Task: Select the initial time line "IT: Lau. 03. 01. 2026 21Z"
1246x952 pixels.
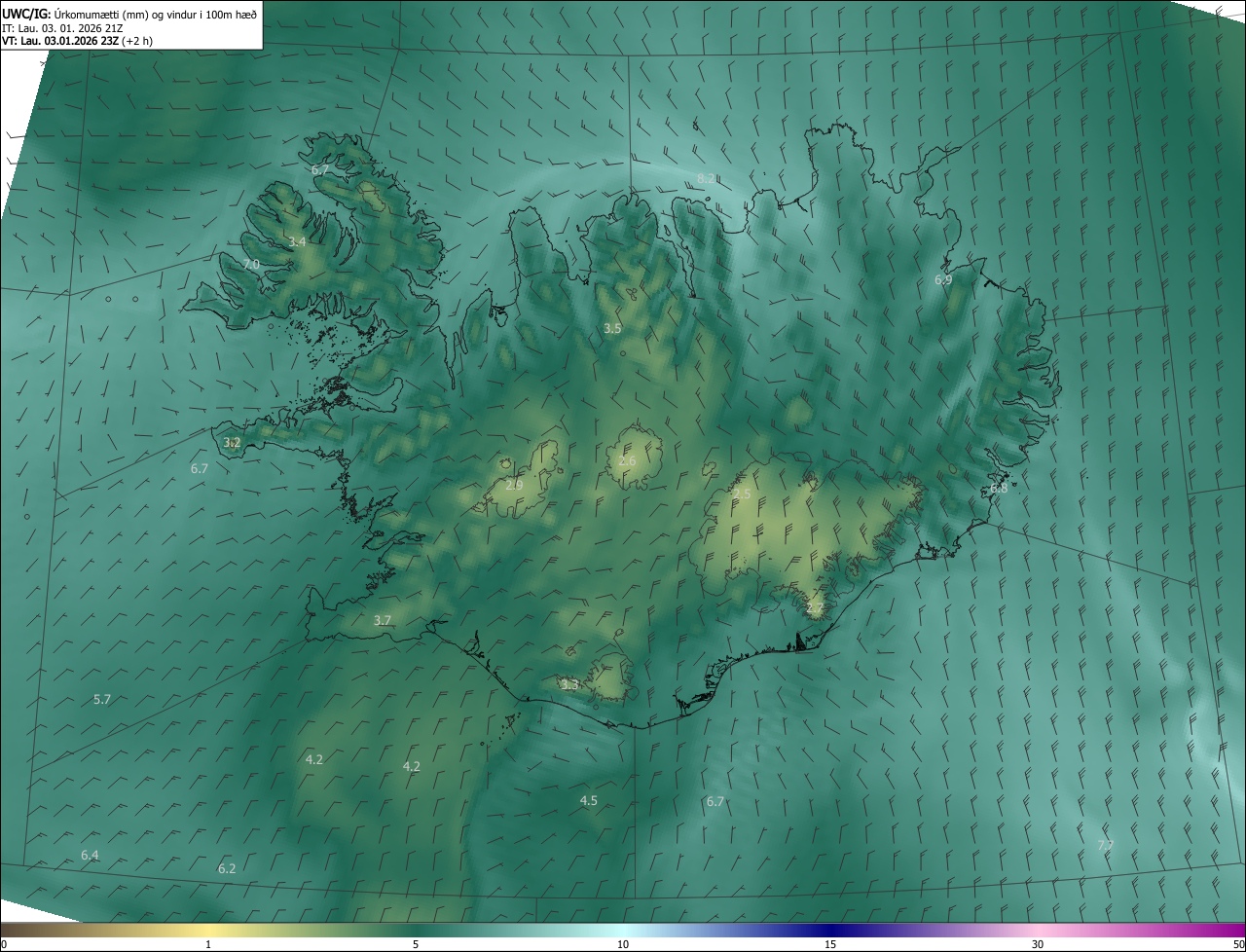Action: click(x=62, y=28)
